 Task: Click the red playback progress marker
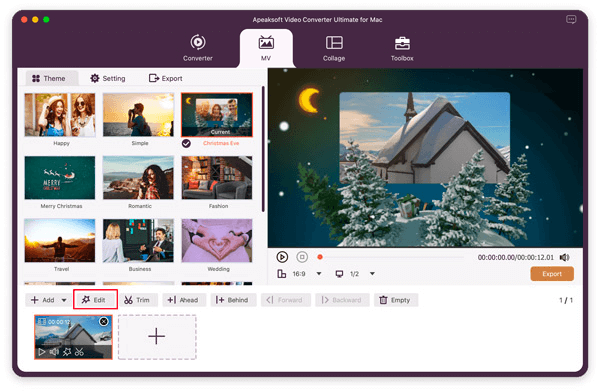tap(320, 257)
